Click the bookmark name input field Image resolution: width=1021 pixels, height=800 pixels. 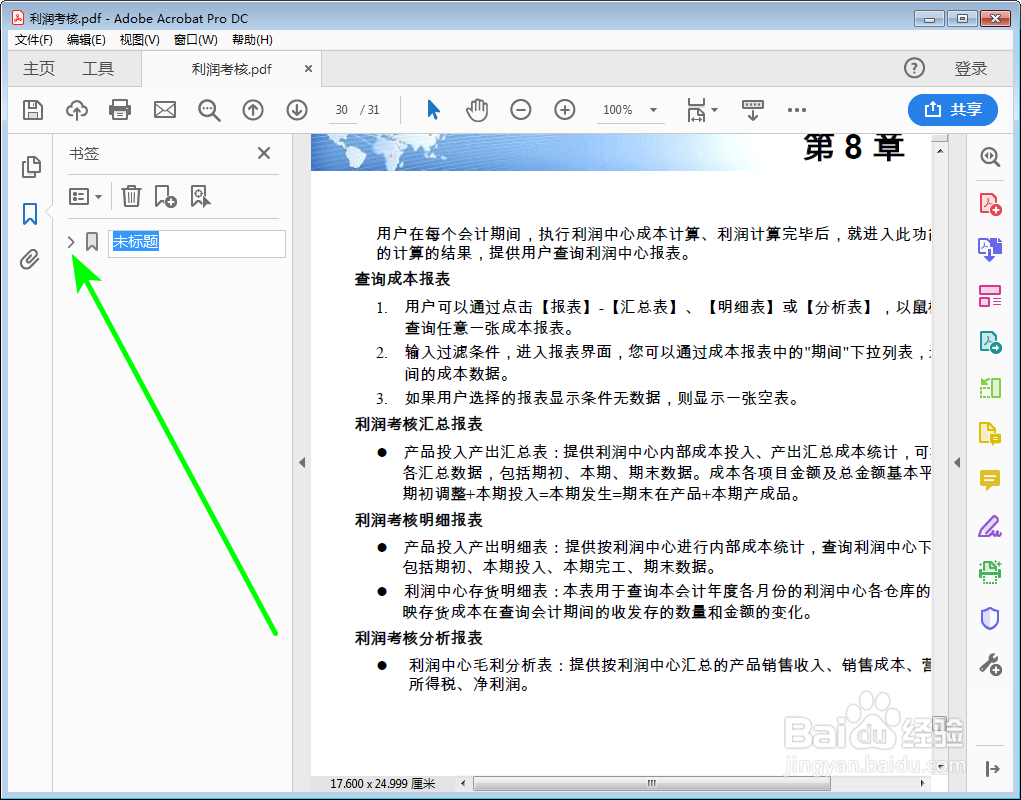pyautogui.click(x=196, y=243)
